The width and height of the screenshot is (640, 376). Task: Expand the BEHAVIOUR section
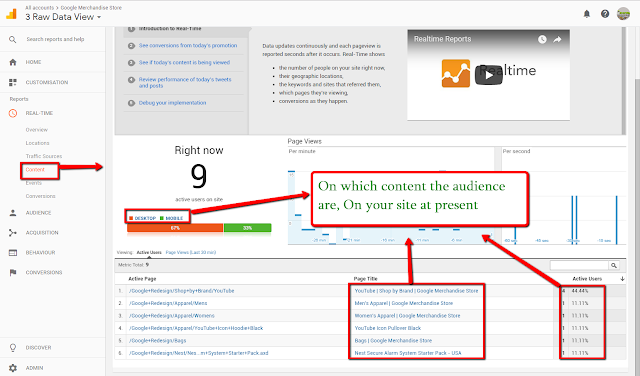pos(40,253)
